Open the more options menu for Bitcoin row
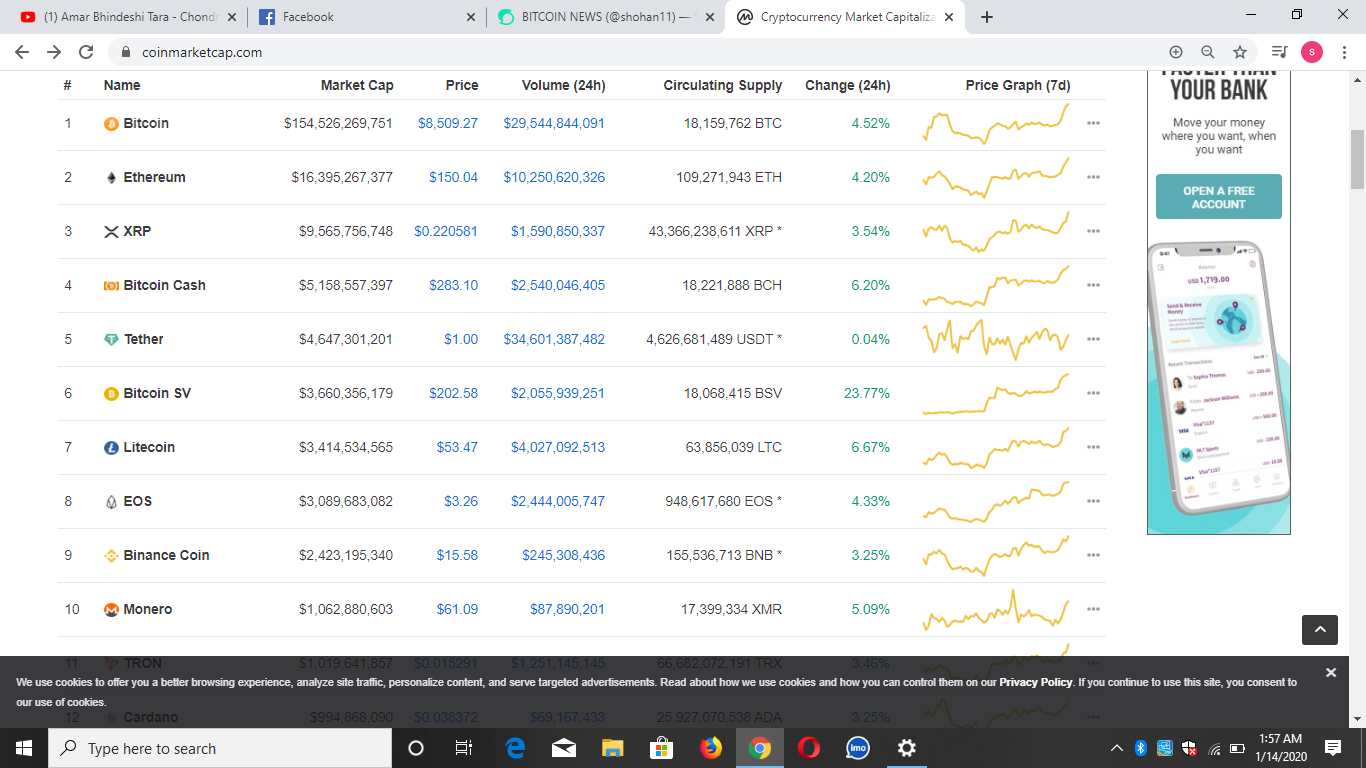Image resolution: width=1366 pixels, height=768 pixels. [x=1093, y=124]
